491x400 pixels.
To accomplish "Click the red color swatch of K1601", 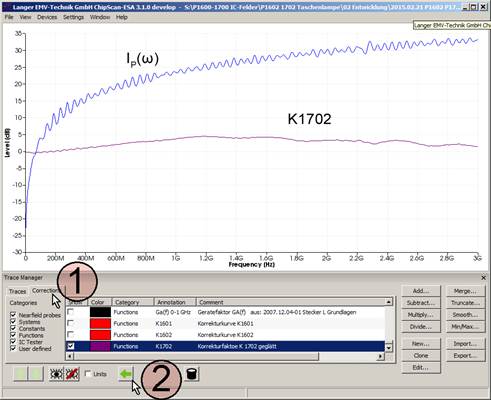I will (x=100, y=323).
